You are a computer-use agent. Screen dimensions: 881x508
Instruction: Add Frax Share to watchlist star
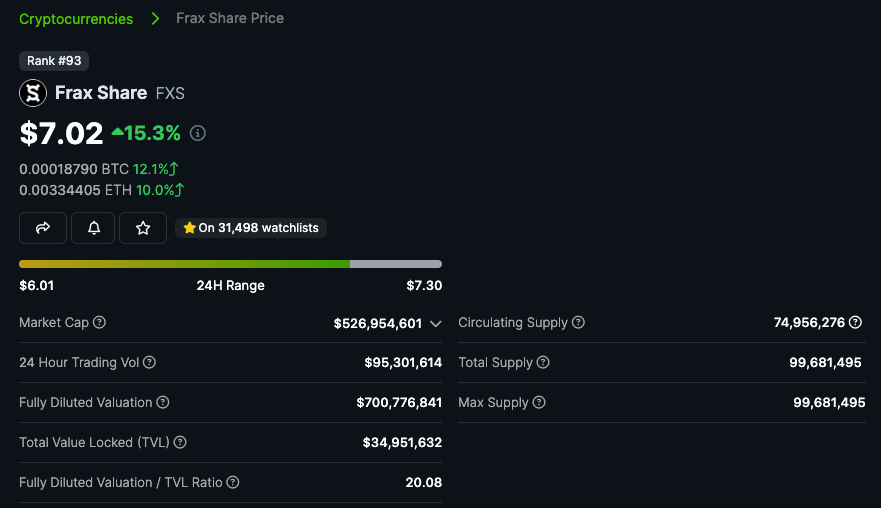[x=143, y=228]
